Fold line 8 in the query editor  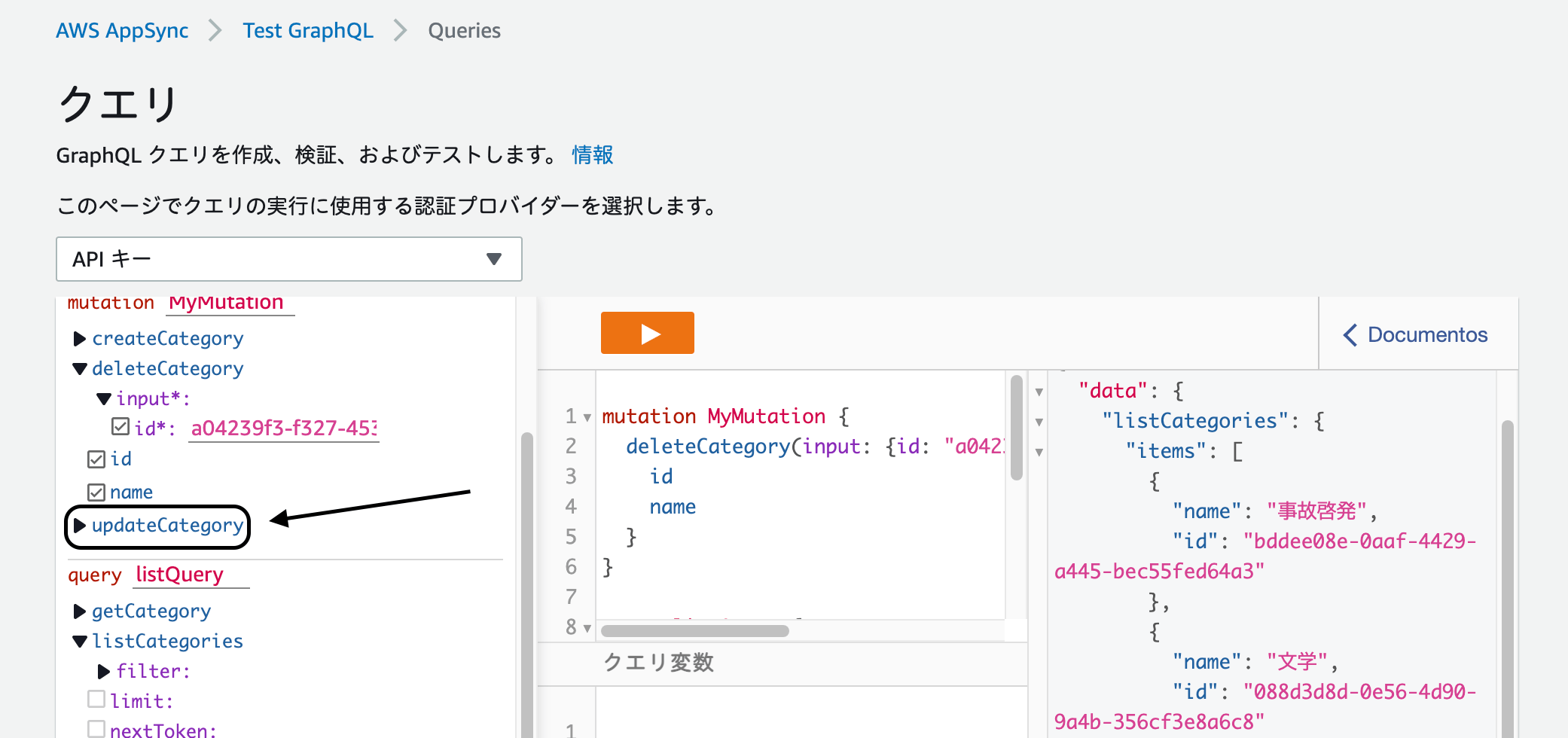tap(587, 628)
